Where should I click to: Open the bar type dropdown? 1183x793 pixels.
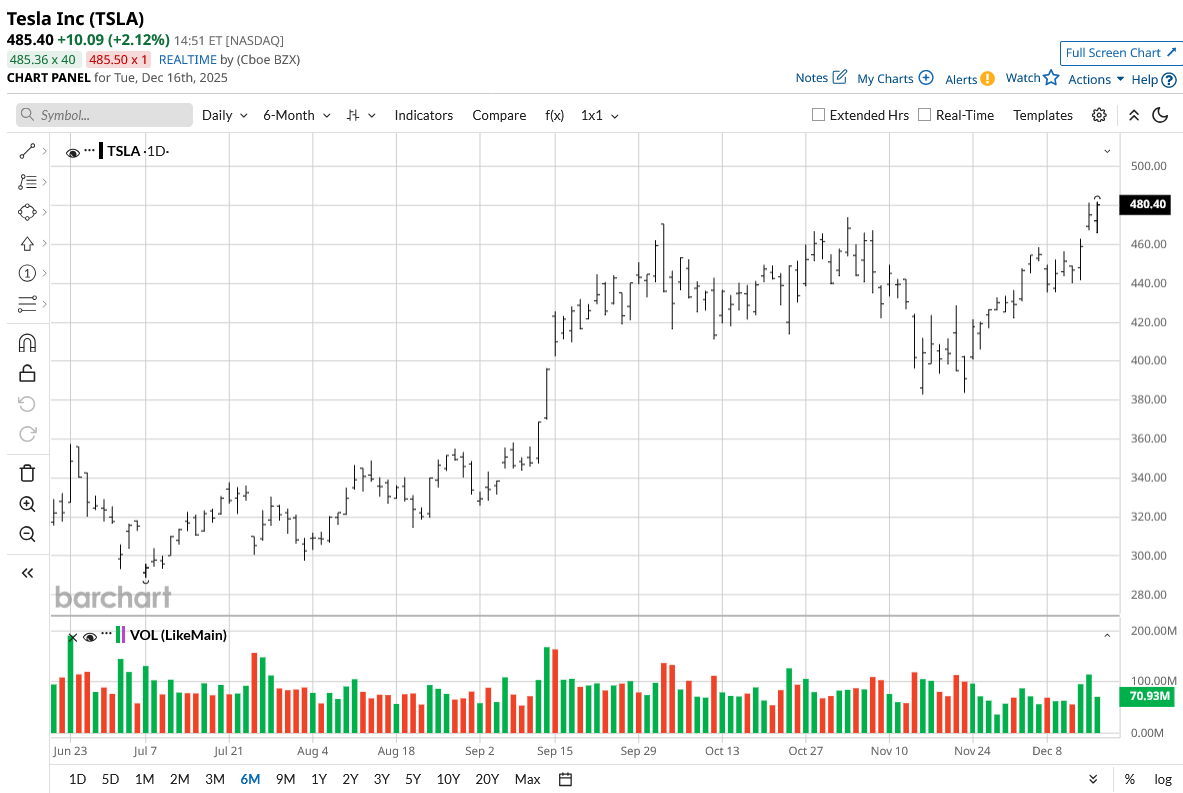coord(361,115)
